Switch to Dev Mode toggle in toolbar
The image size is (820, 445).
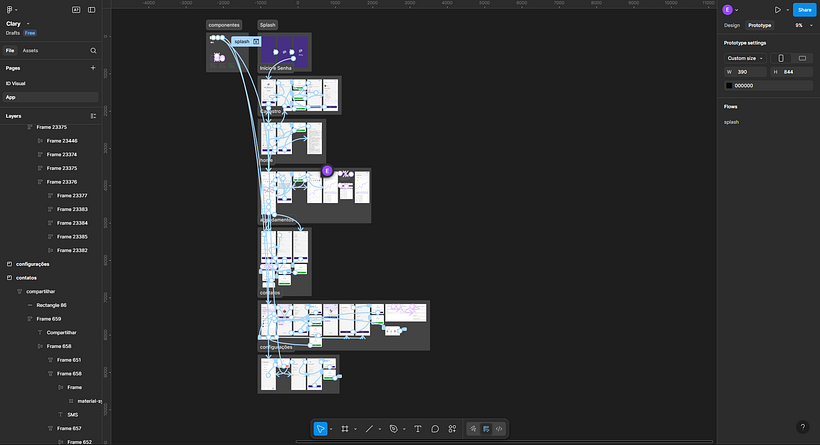(x=499, y=429)
